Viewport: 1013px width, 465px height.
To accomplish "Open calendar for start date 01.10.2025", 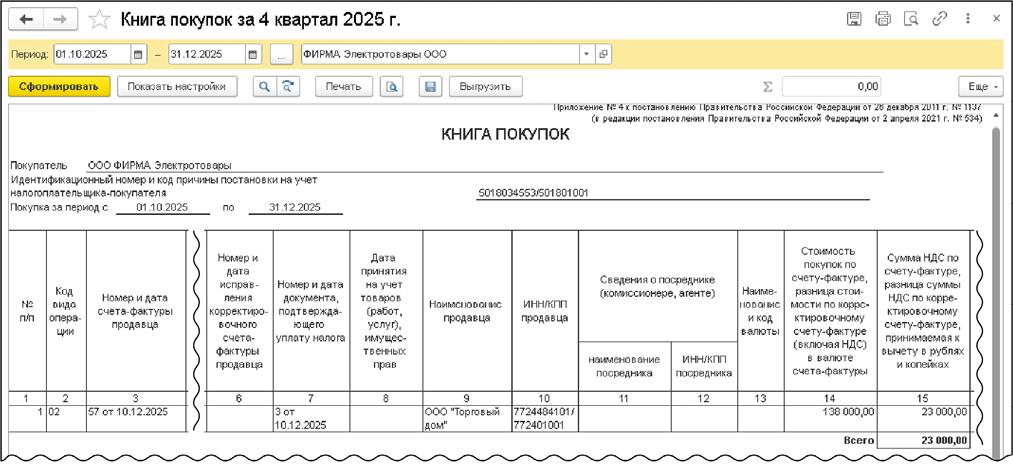I will [138, 54].
